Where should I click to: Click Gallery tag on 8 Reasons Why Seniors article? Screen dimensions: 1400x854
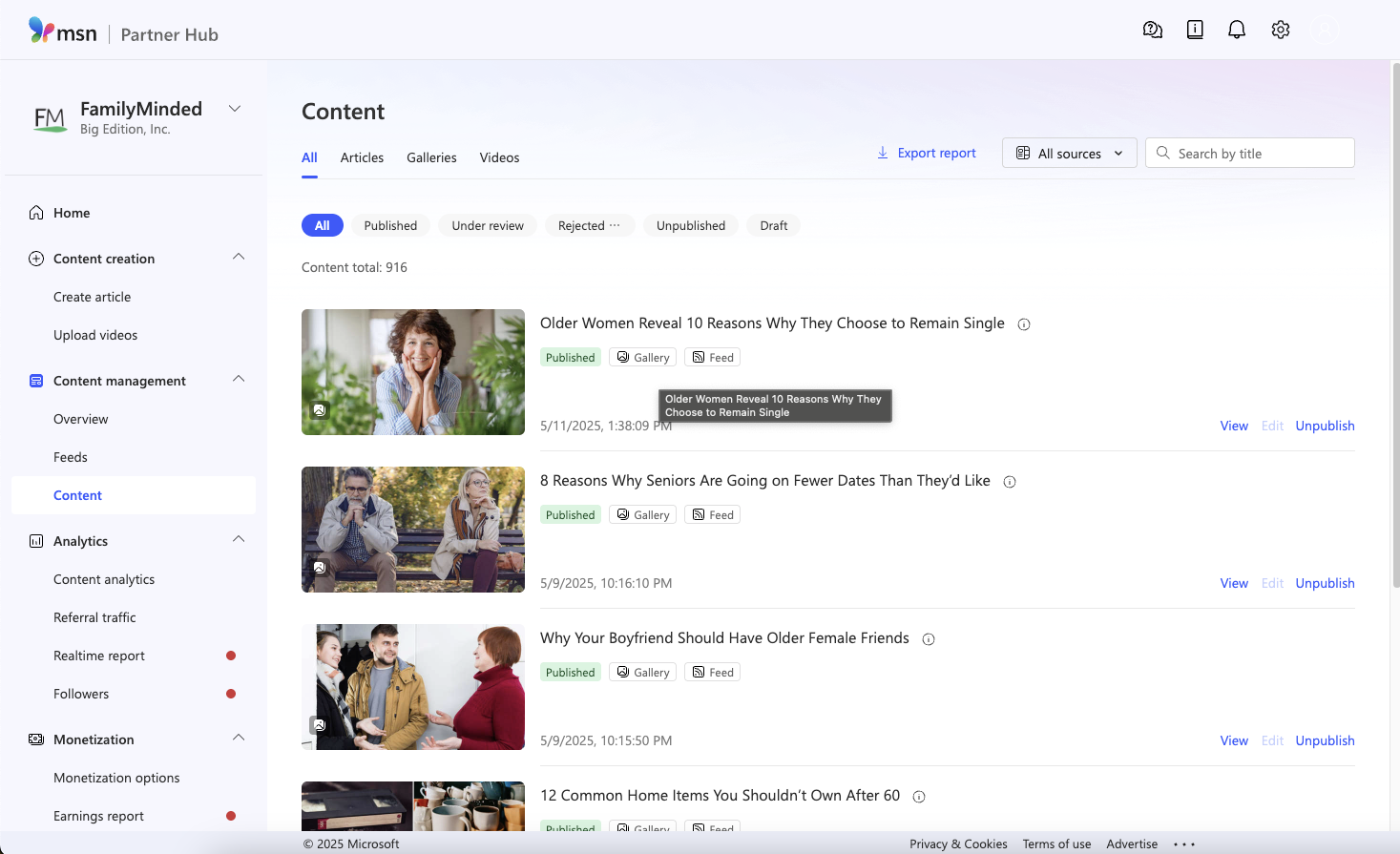click(x=642, y=514)
